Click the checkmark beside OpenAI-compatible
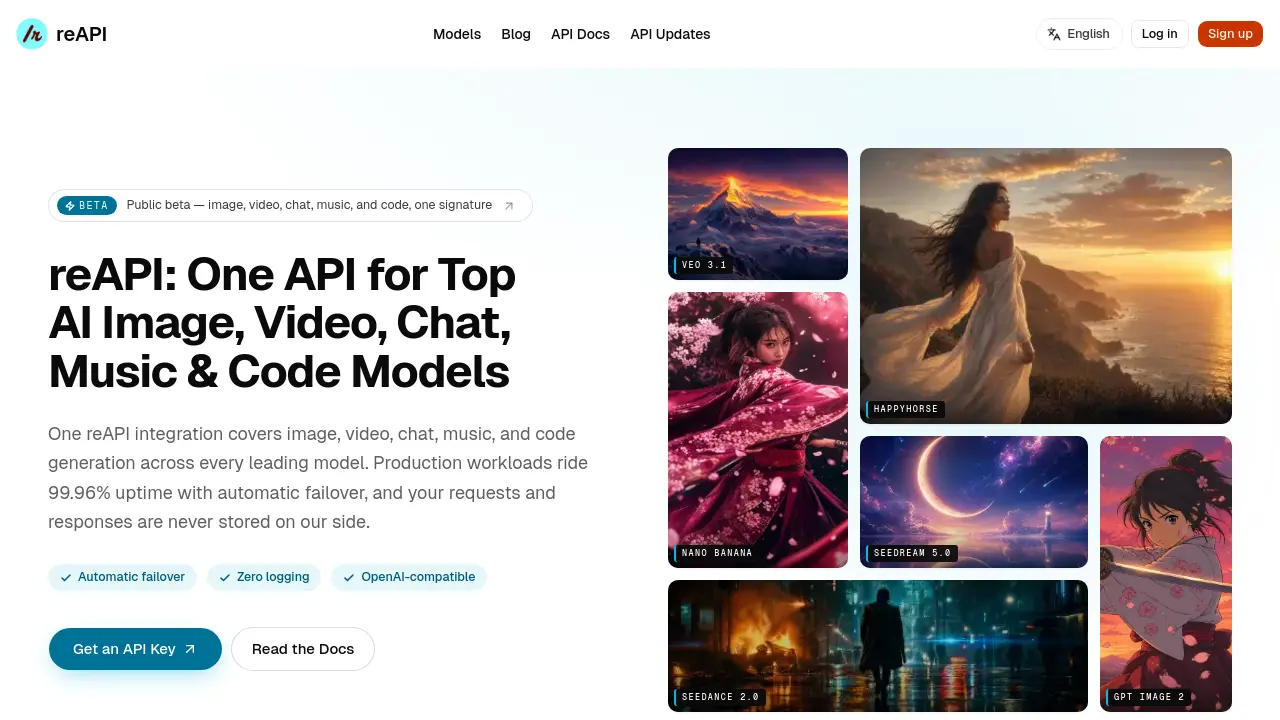This screenshot has height=720, width=1280. click(349, 577)
